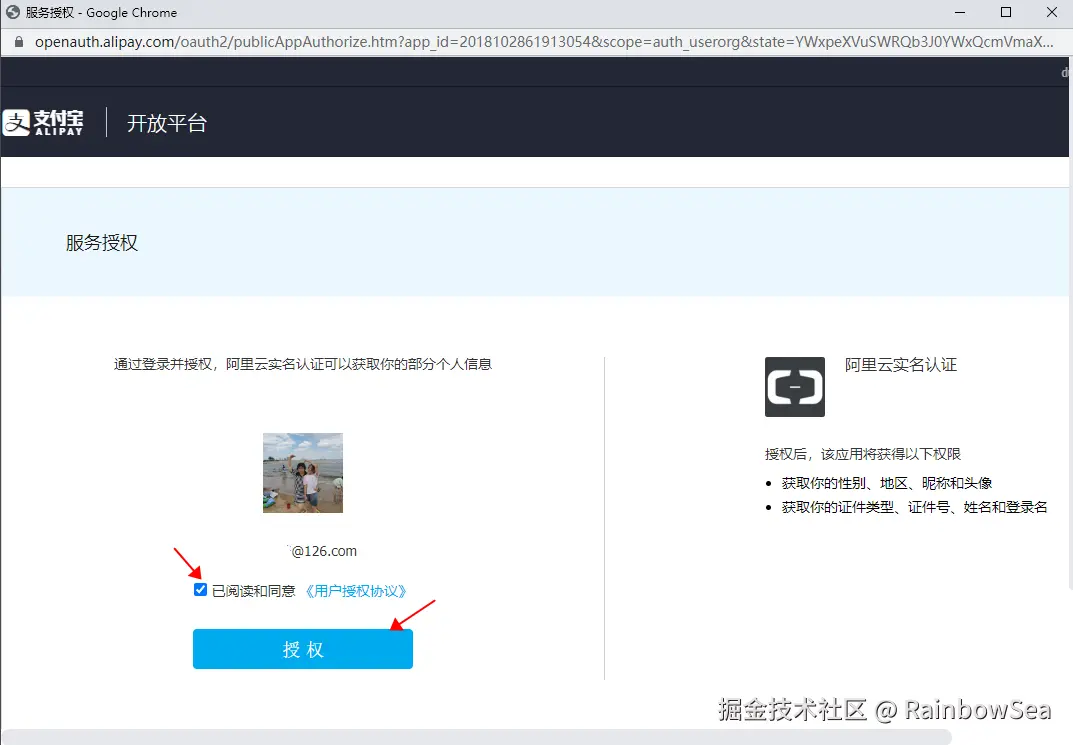The image size is (1073, 745).
Task: Click 获取你的证件类型、证件号、姓名和登录名 permission line
Action: tap(914, 508)
